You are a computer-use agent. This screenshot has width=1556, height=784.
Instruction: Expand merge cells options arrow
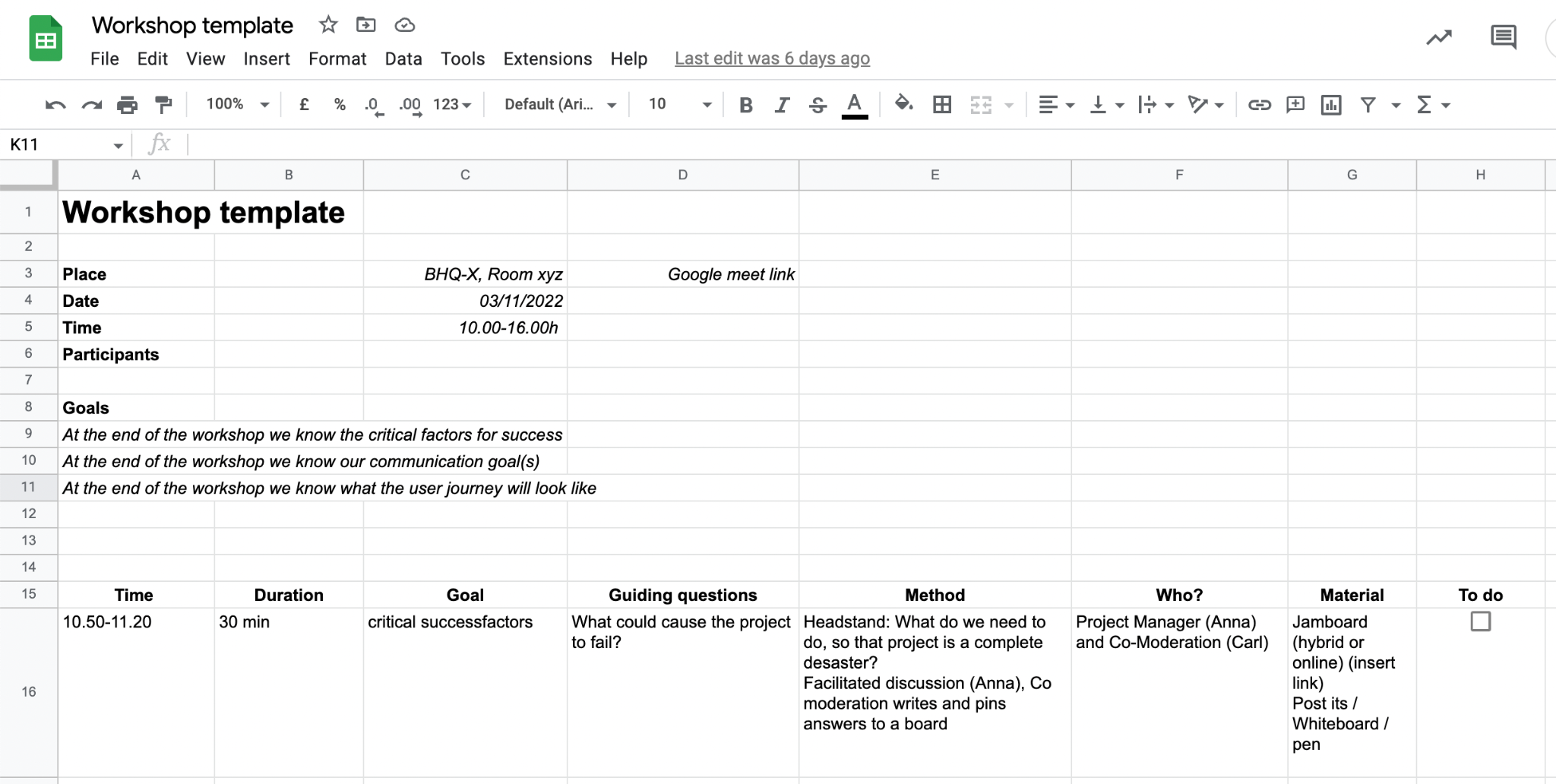(1009, 105)
